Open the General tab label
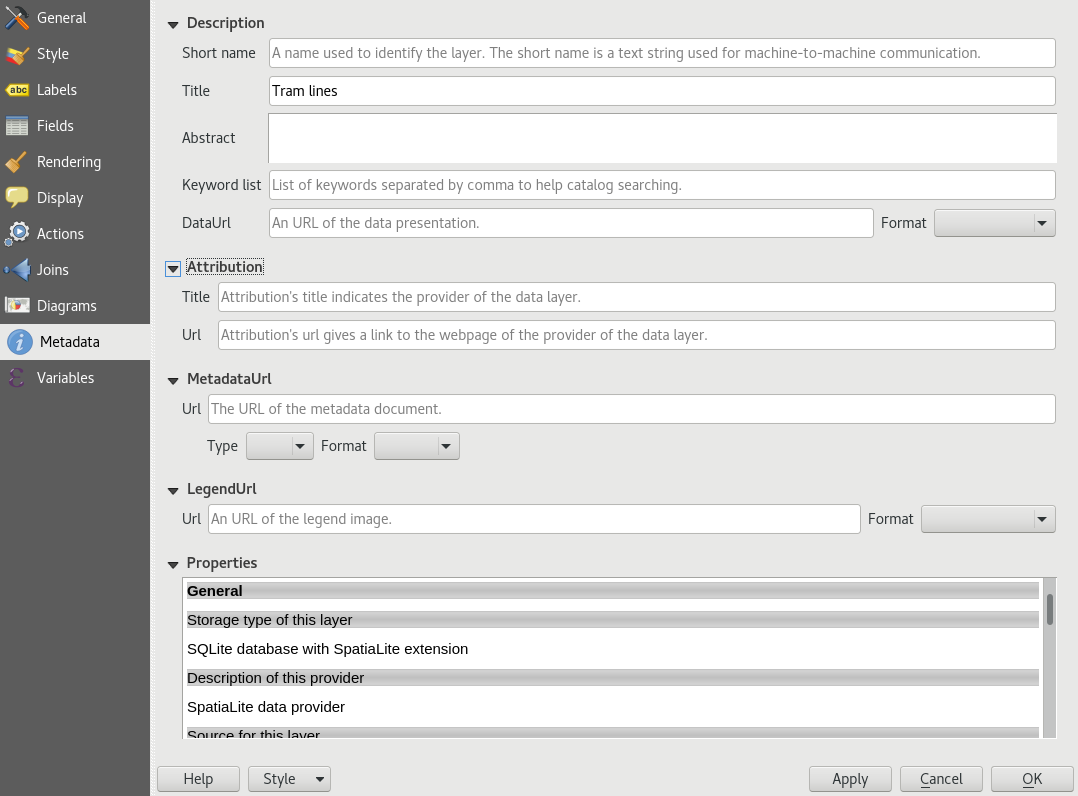 point(61,18)
